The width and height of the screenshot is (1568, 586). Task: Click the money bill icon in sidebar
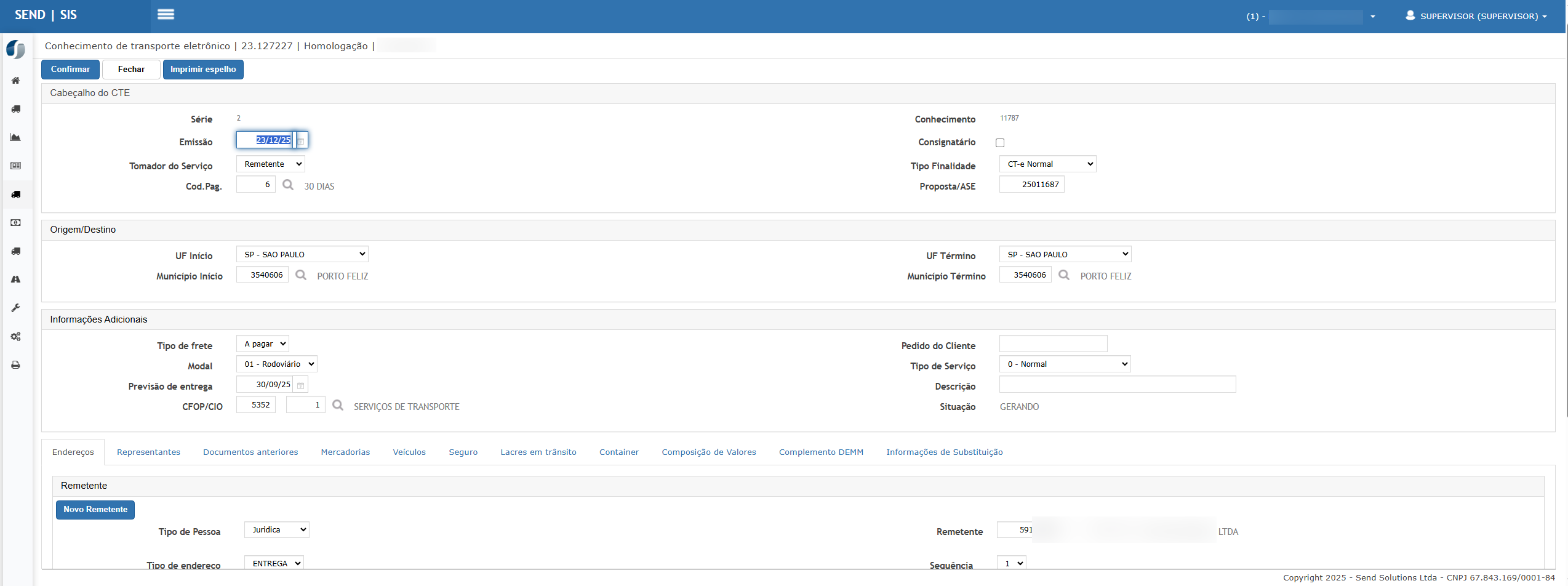[16, 223]
